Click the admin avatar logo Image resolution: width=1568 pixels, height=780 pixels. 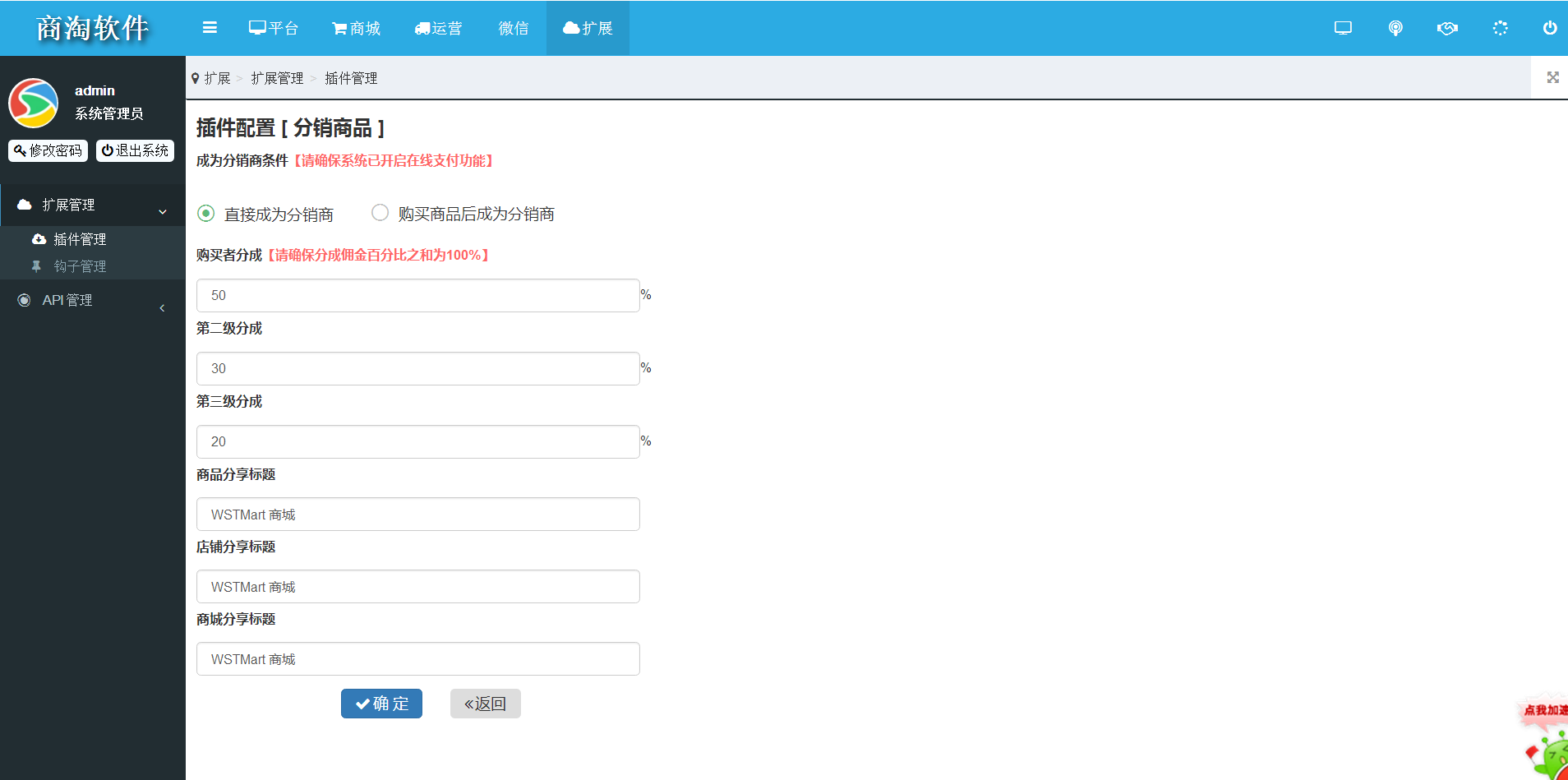pos(34,103)
